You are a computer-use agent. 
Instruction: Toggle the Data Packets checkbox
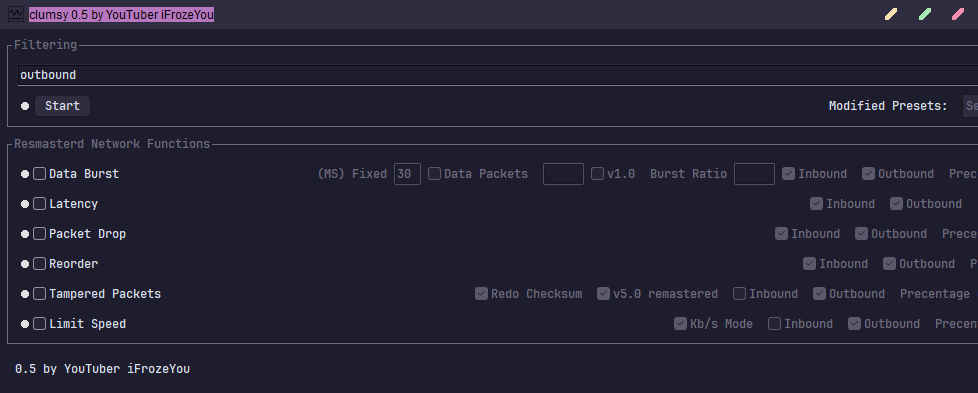[x=434, y=174]
